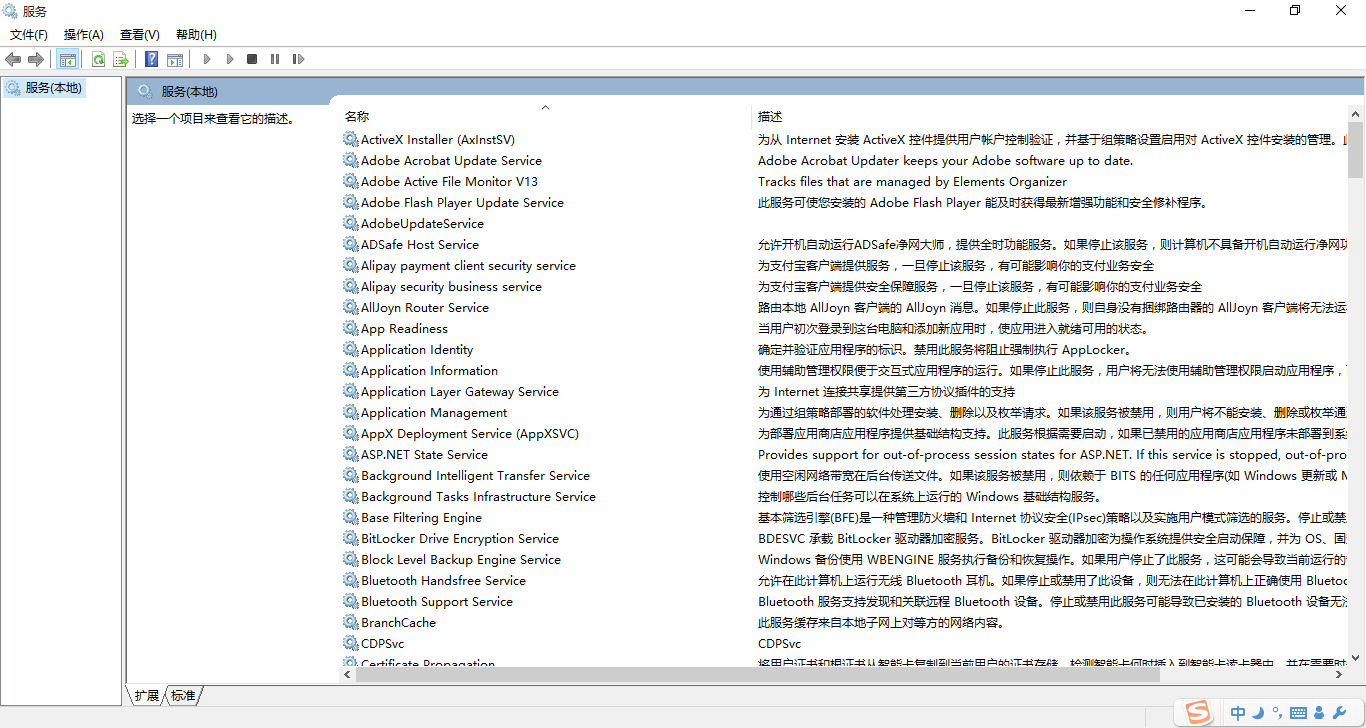Toggle full/half-width punctuation mode

1280,713
